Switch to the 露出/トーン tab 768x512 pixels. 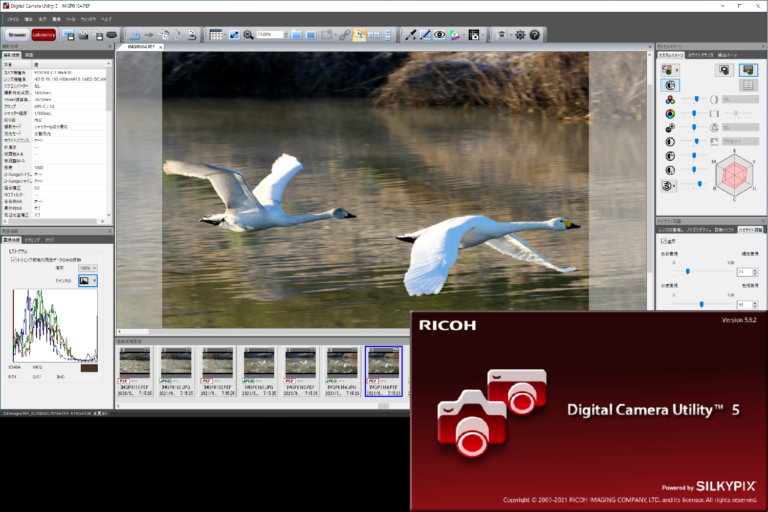click(727, 55)
